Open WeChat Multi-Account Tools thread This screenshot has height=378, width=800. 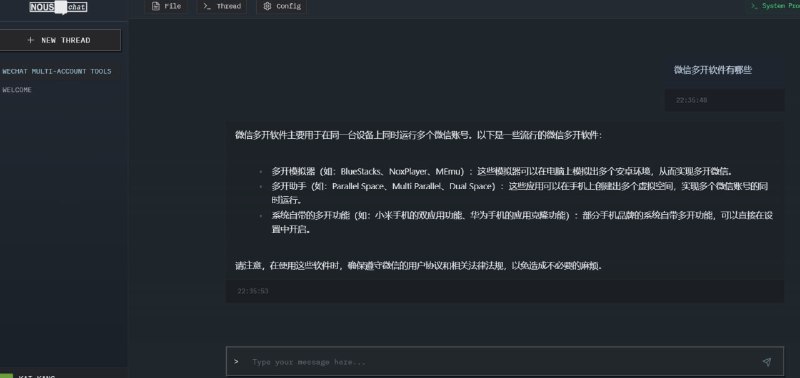[57, 71]
